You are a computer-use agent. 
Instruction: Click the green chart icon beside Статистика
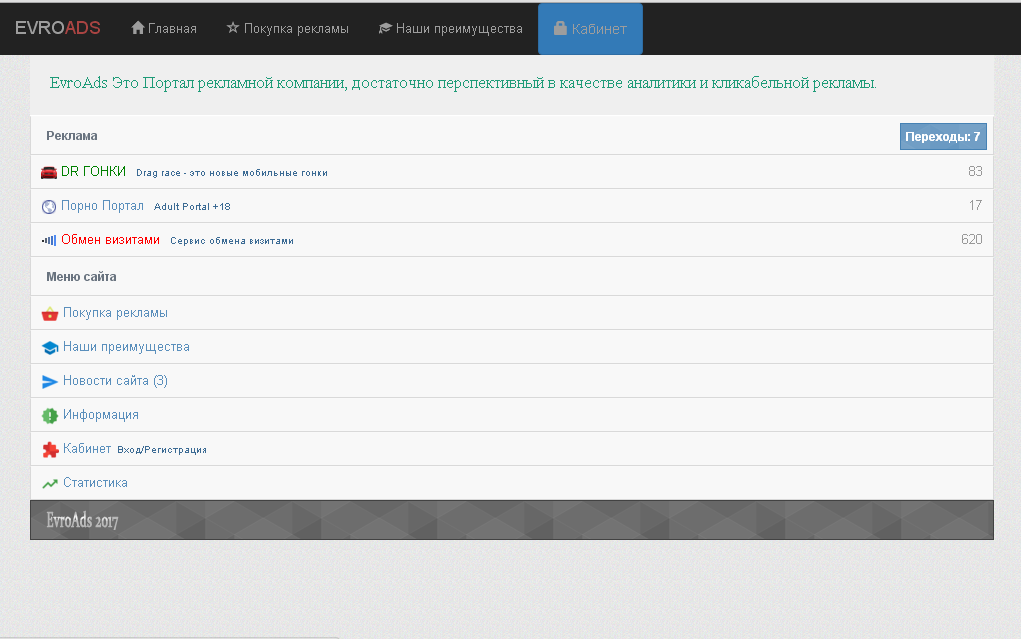point(50,484)
